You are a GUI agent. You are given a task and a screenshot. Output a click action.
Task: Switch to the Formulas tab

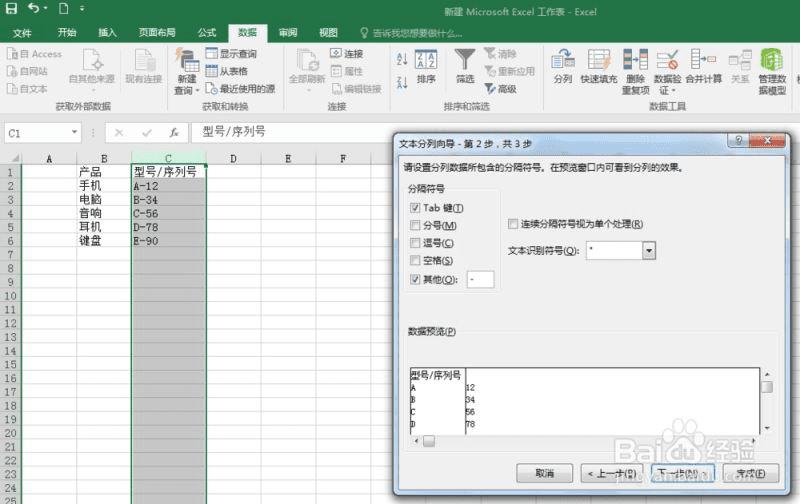pyautogui.click(x=207, y=33)
